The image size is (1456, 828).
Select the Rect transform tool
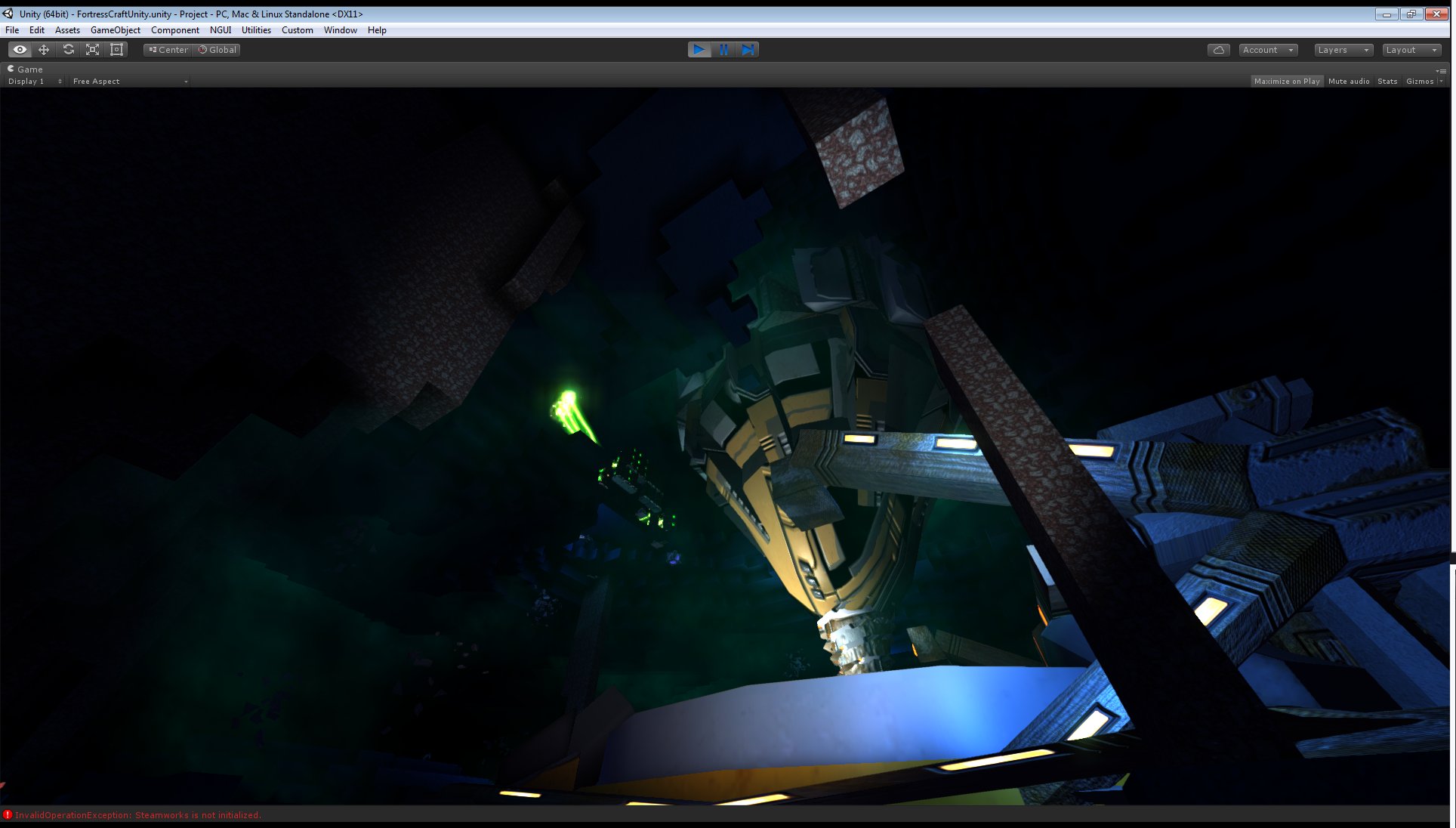[116, 50]
